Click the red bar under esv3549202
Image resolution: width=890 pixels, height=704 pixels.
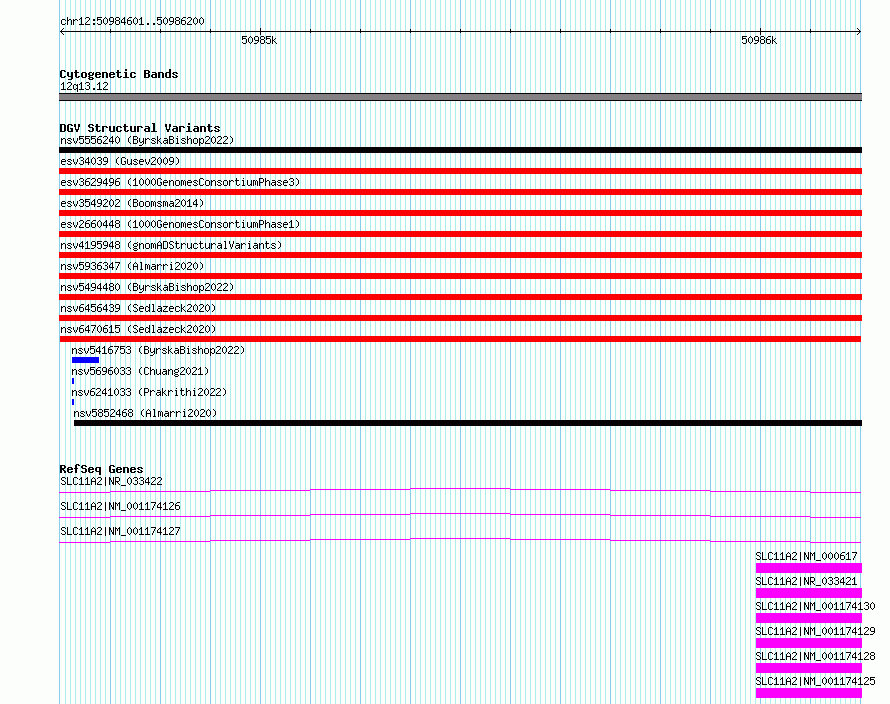click(460, 213)
